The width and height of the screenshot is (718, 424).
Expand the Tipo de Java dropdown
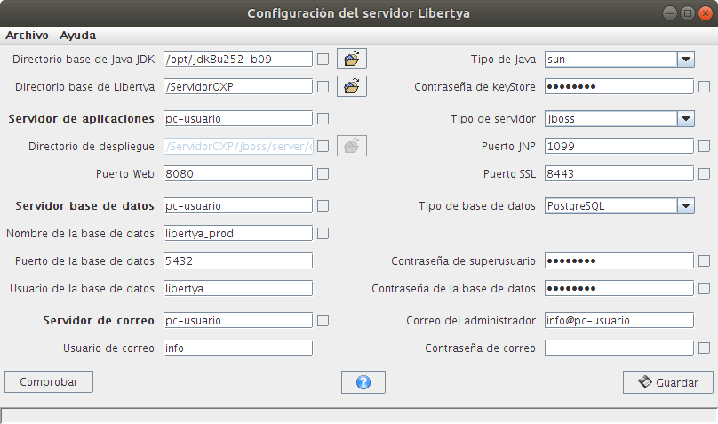coord(685,59)
